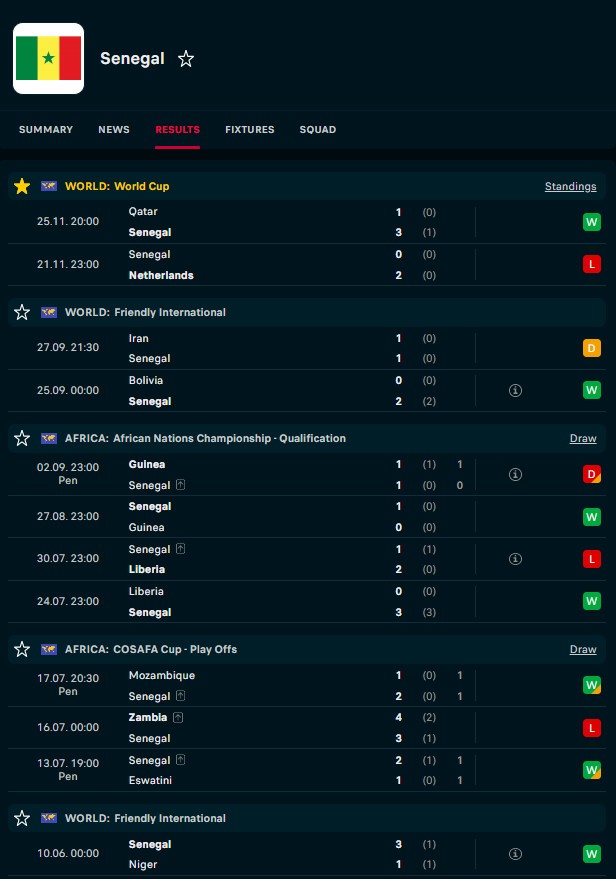Click W badge for Senegal vs Eswatini

(591, 770)
